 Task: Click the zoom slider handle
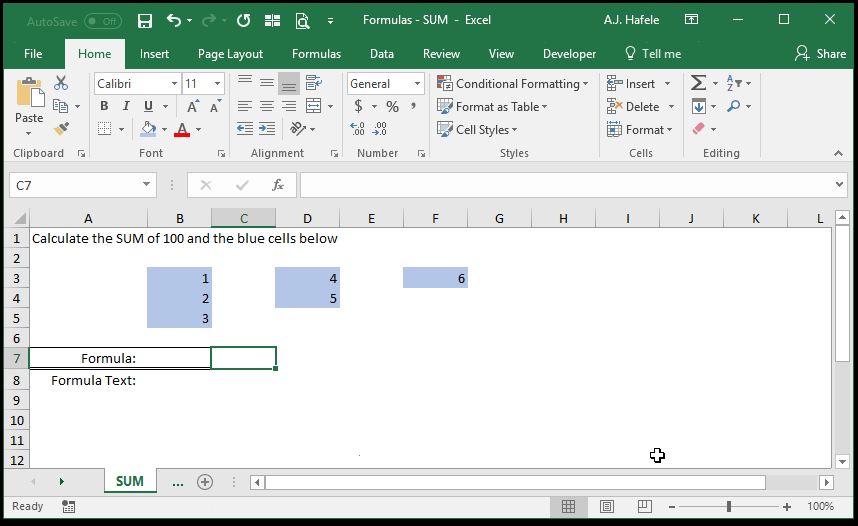[x=729, y=507]
